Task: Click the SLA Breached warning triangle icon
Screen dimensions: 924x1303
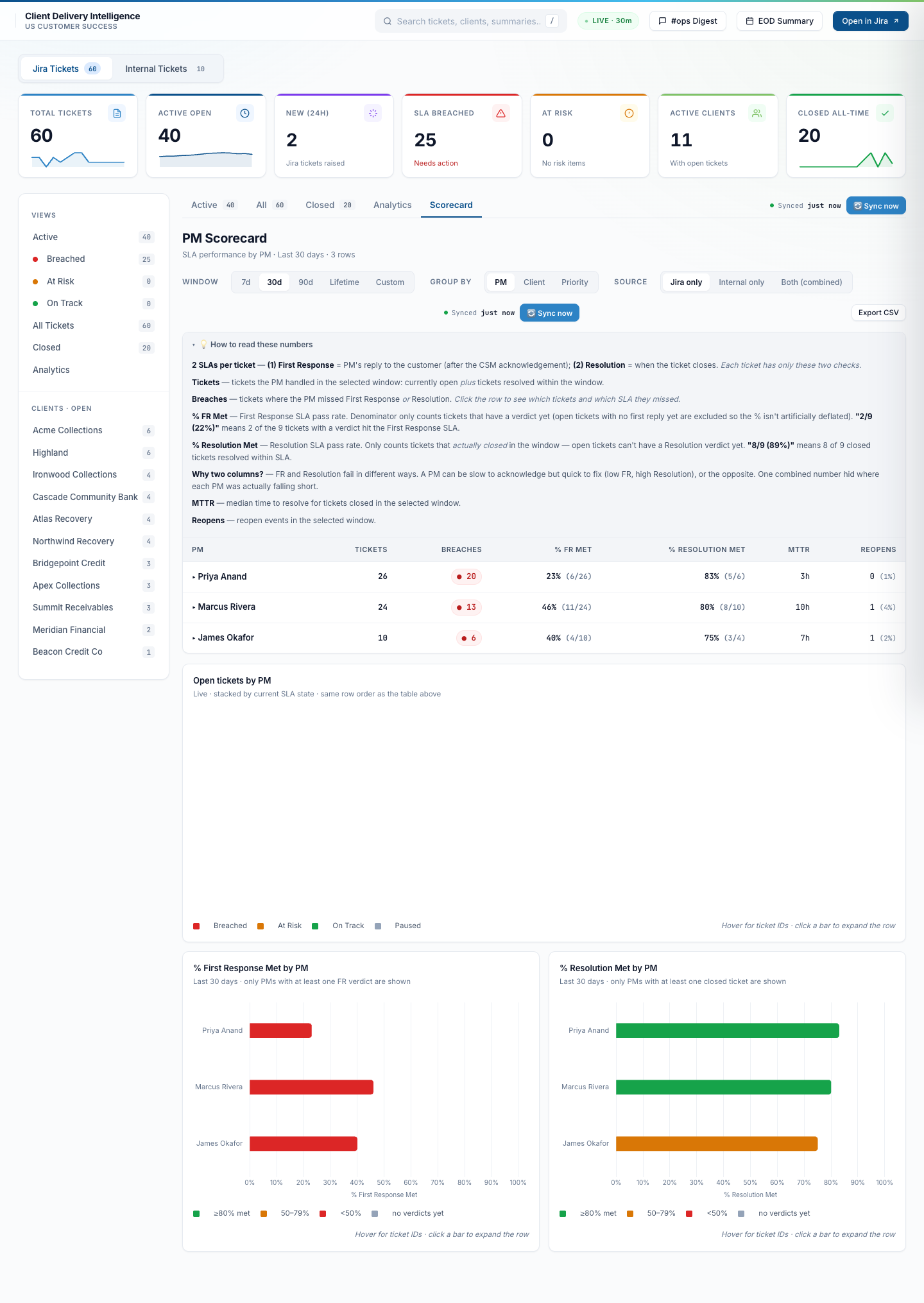Action: (x=501, y=113)
